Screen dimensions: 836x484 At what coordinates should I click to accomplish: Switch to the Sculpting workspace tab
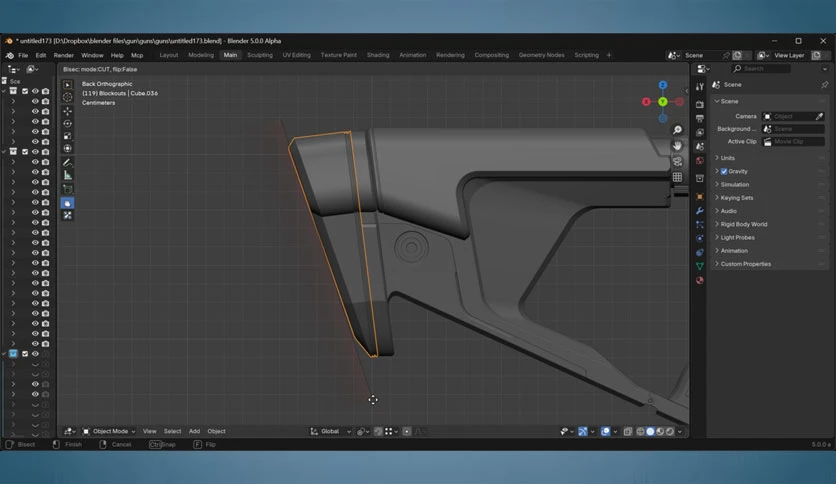click(x=260, y=55)
